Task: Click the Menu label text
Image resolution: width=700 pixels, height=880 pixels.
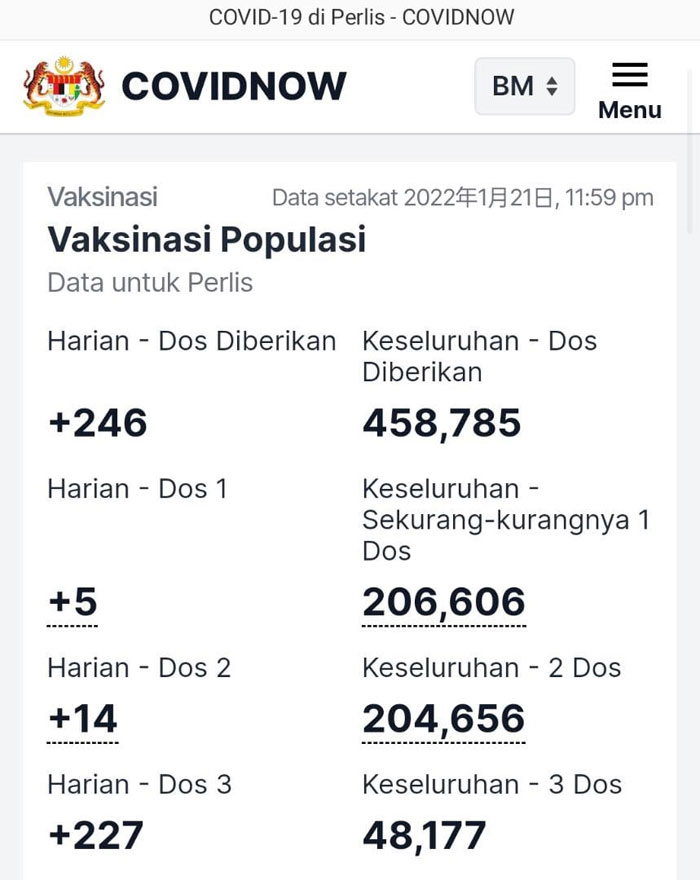Action: (629, 110)
